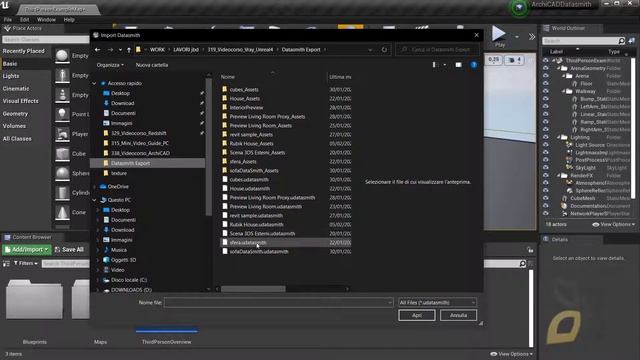Open the view options dropdown arrow
Screen dimensions: 640x360
point(444,65)
